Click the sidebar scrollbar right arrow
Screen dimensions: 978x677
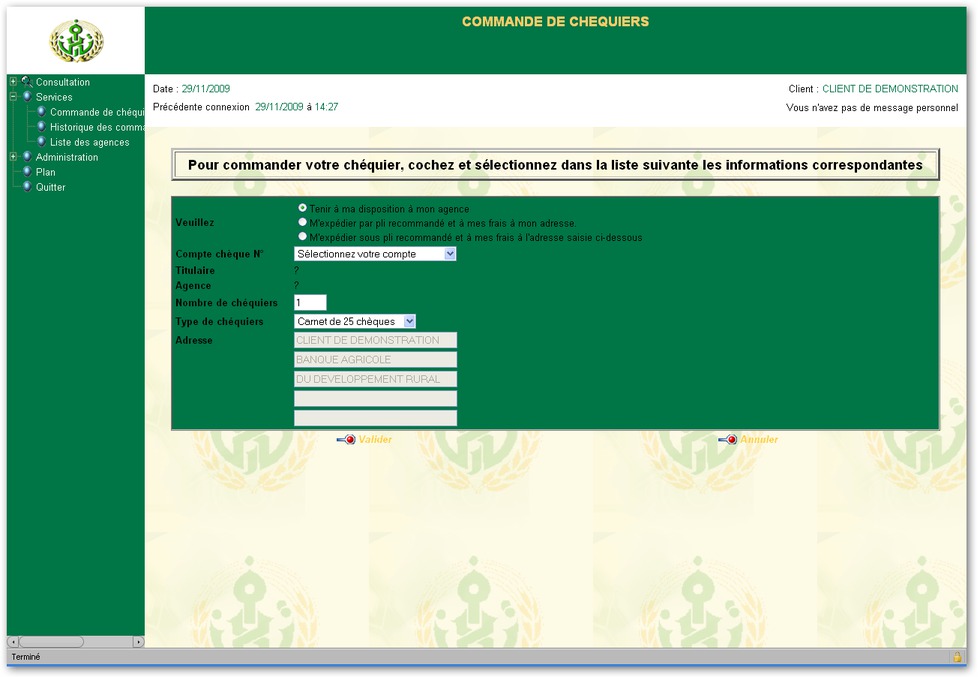138,641
